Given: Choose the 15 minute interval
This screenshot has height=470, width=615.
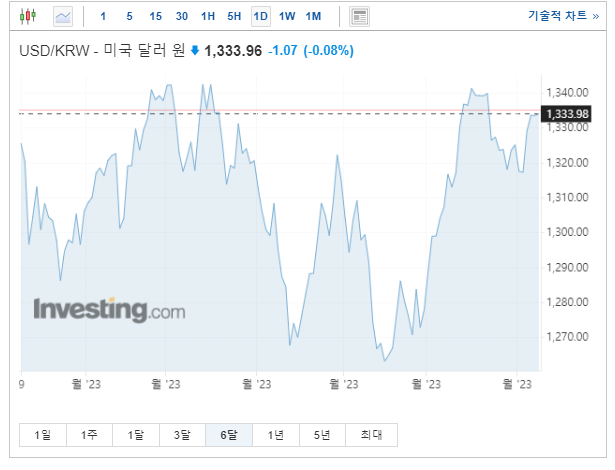Looking at the screenshot, I should pos(155,16).
